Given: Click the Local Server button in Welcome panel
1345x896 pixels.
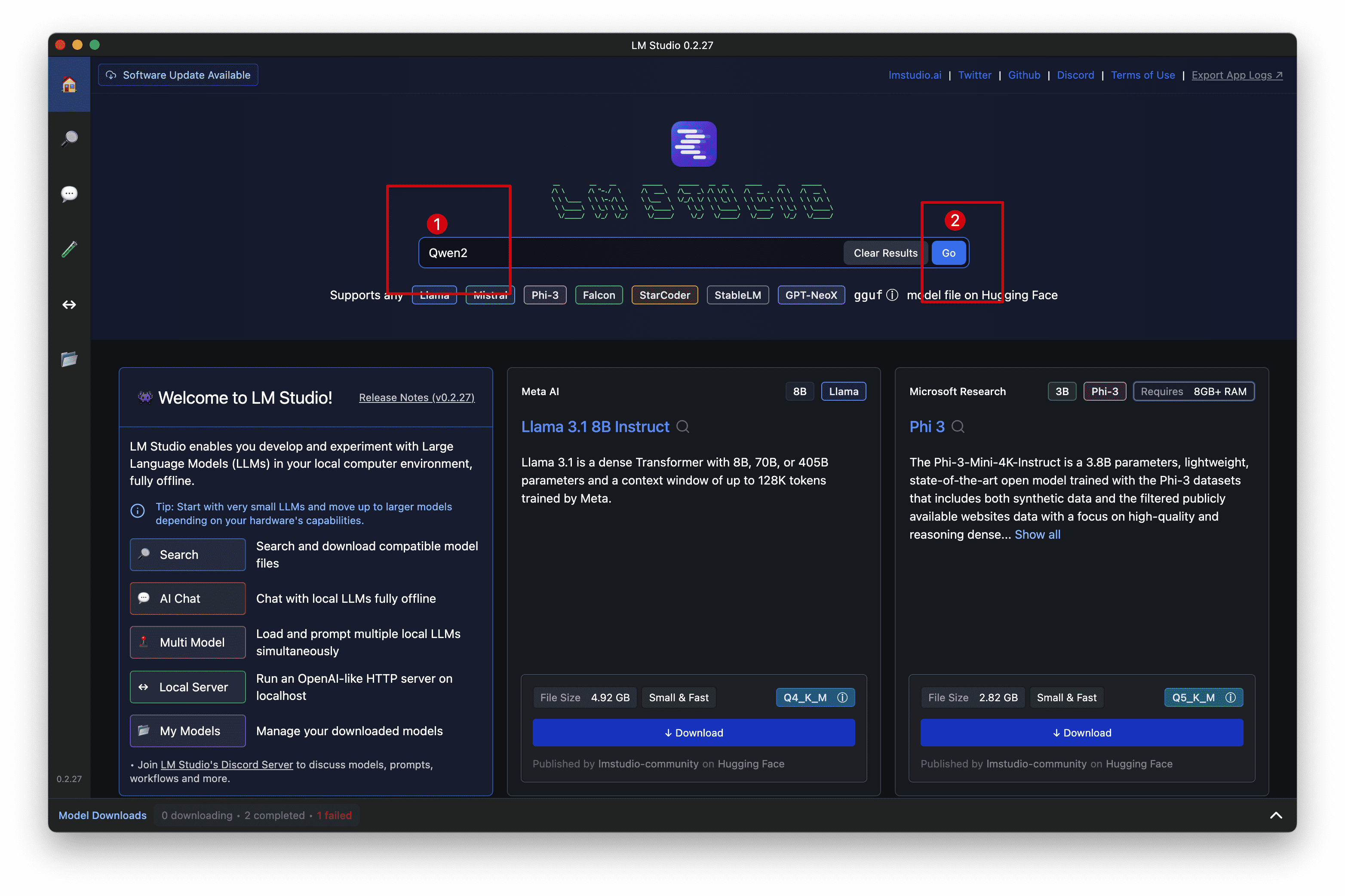Looking at the screenshot, I should point(187,686).
